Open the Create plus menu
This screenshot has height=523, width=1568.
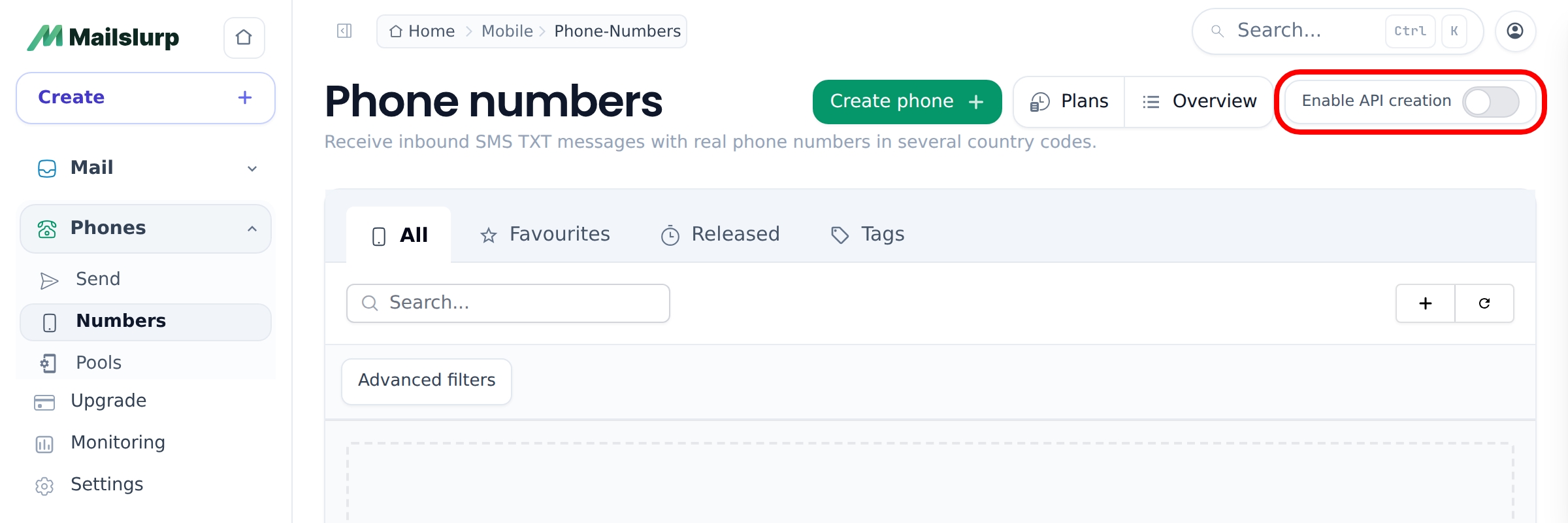[x=244, y=97]
